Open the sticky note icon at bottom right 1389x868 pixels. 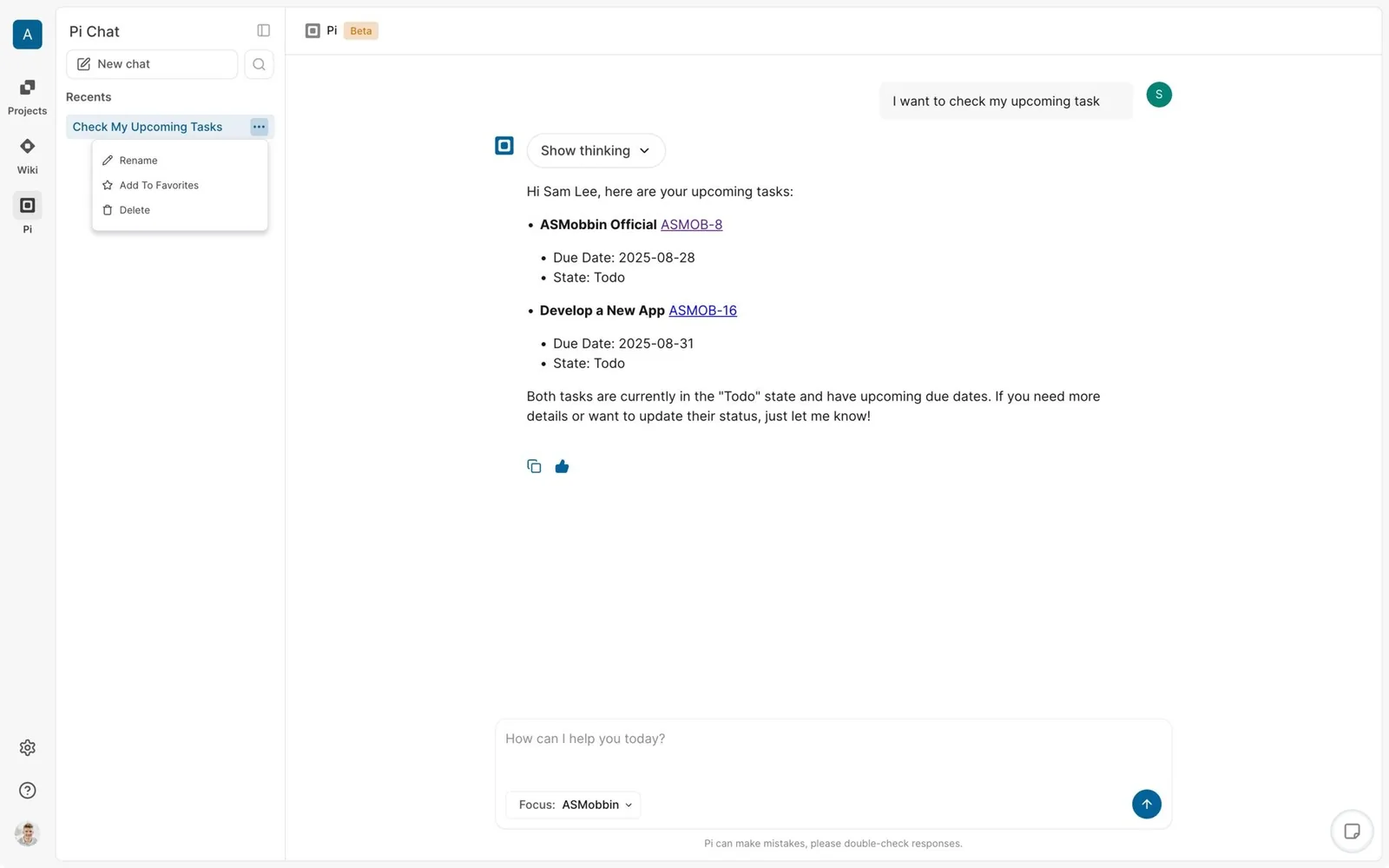1352,832
